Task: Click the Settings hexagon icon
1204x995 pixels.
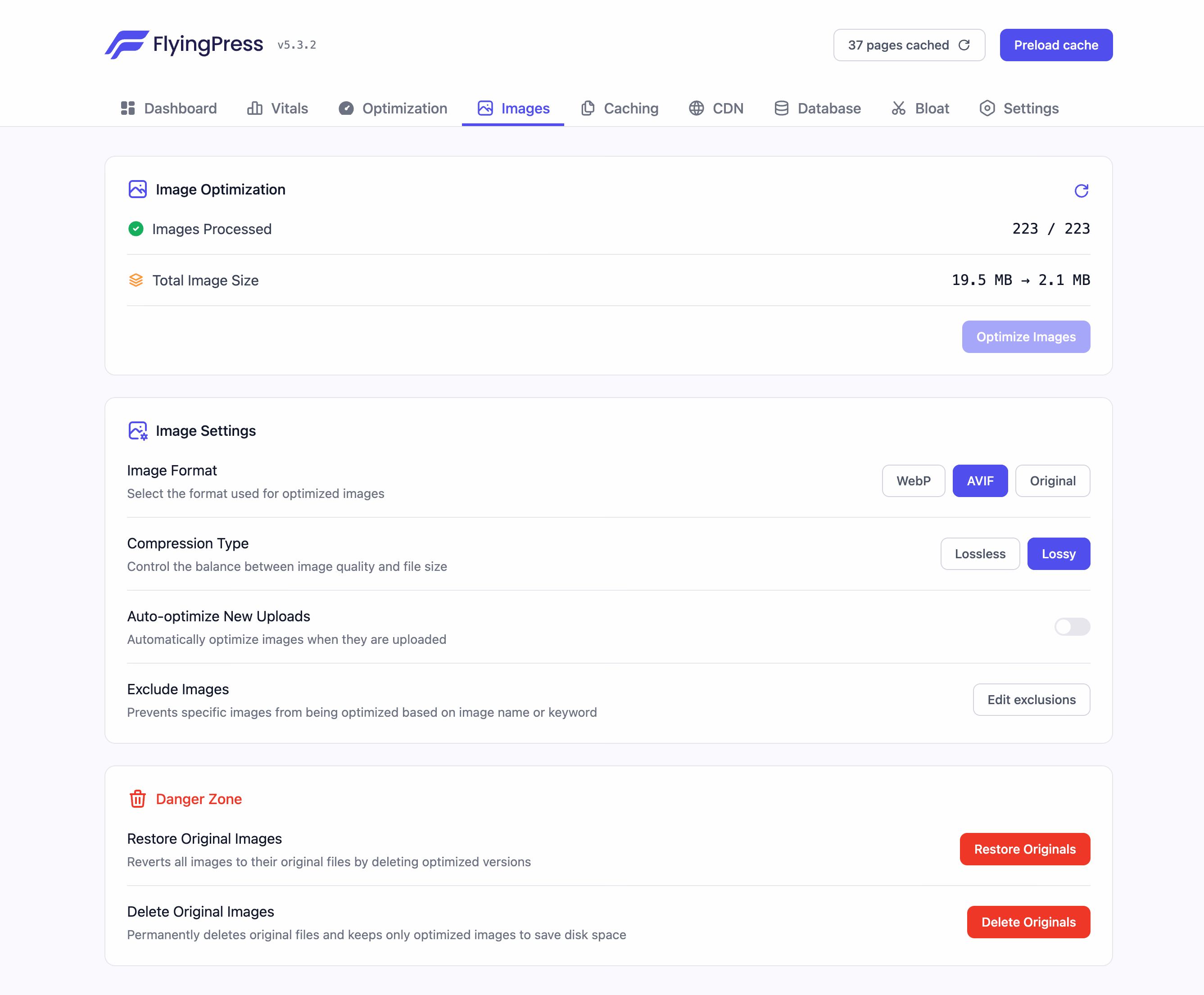Action: tap(987, 109)
